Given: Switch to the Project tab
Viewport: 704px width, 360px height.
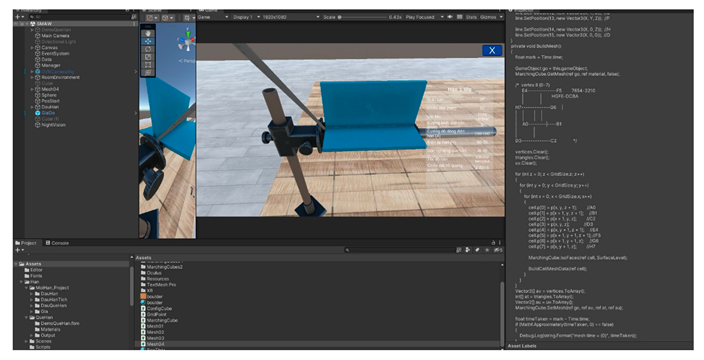Looking at the screenshot, I should point(26,243).
